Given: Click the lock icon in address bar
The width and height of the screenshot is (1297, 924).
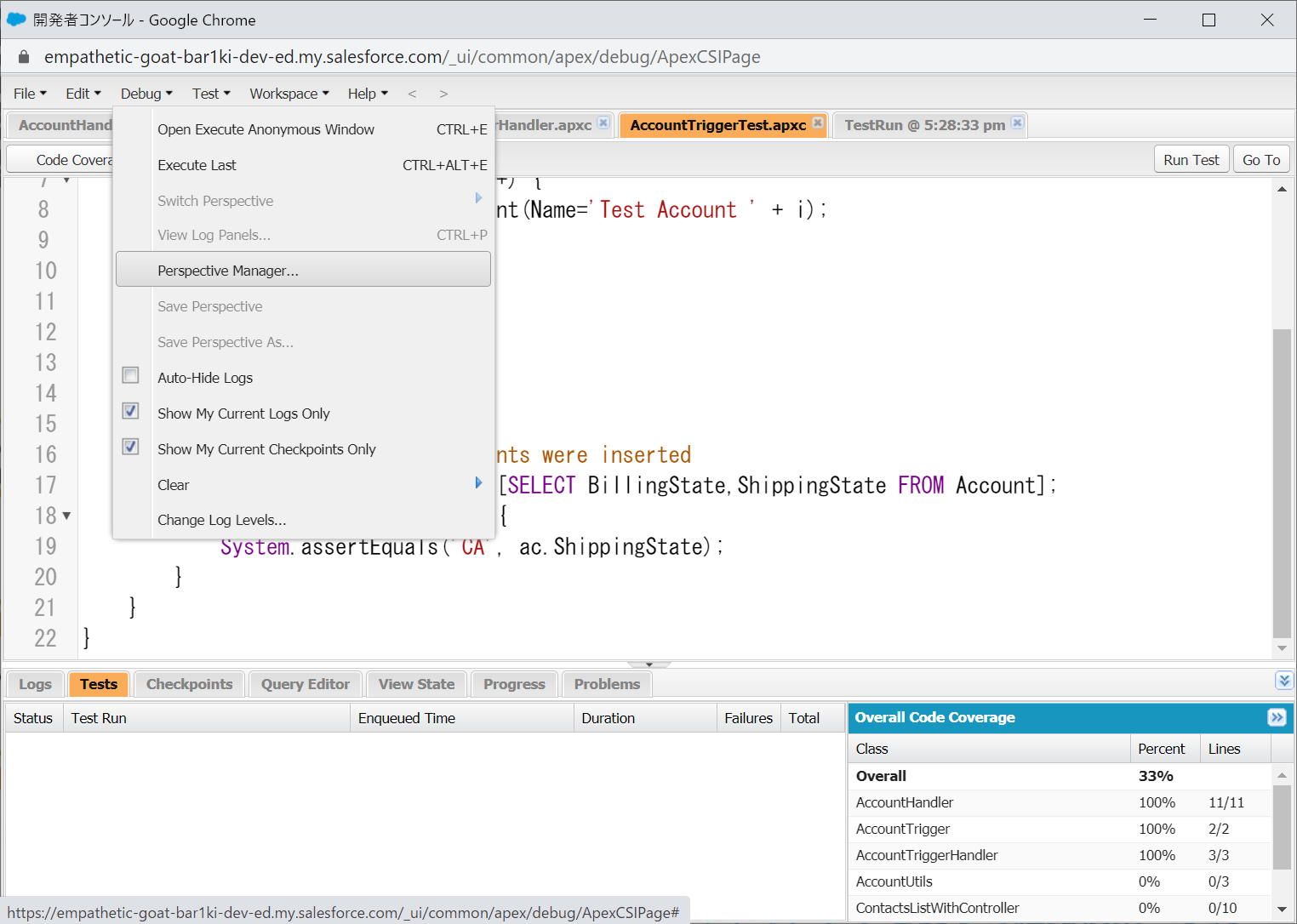Looking at the screenshot, I should click(24, 57).
